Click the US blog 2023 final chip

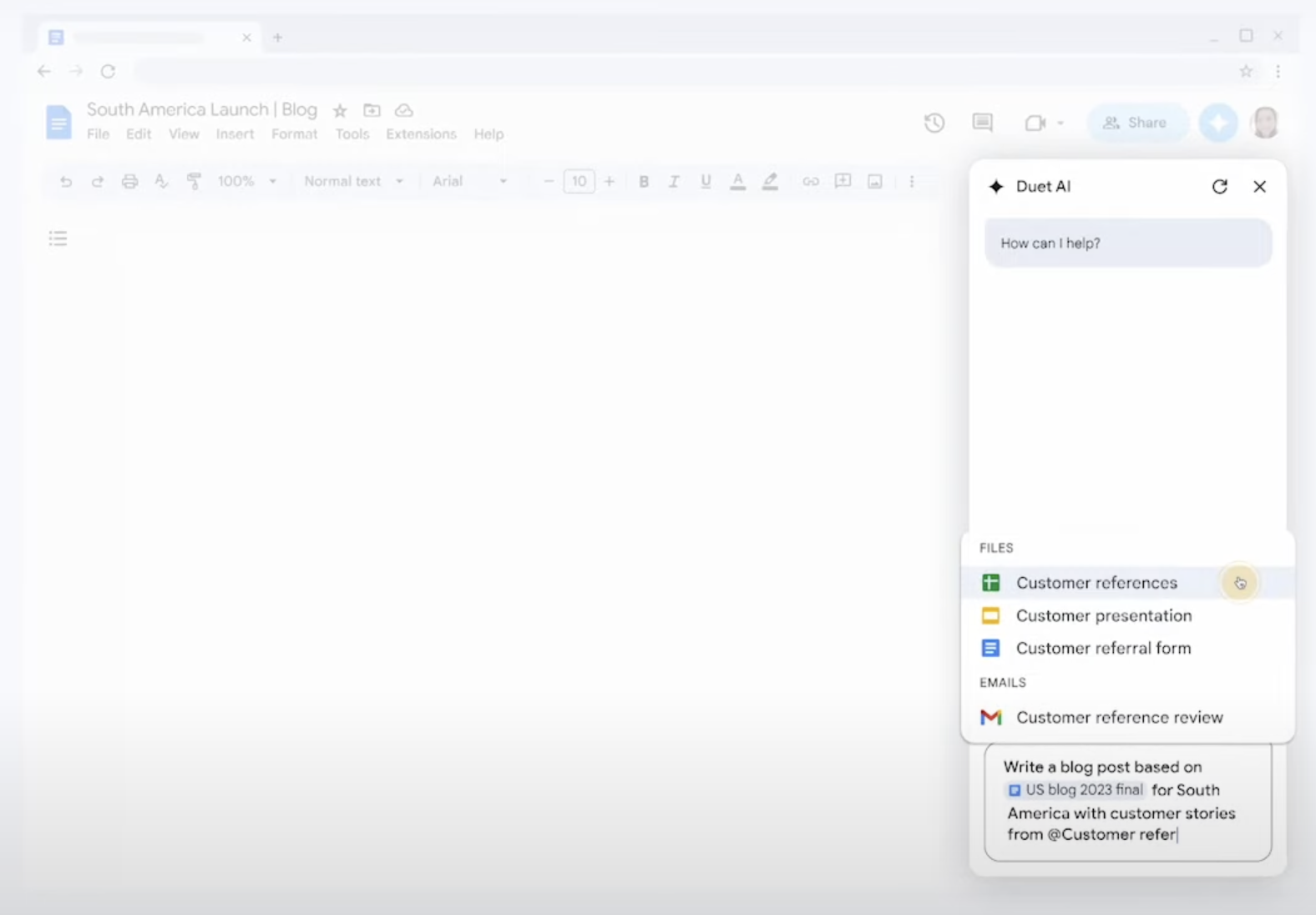pos(1075,790)
